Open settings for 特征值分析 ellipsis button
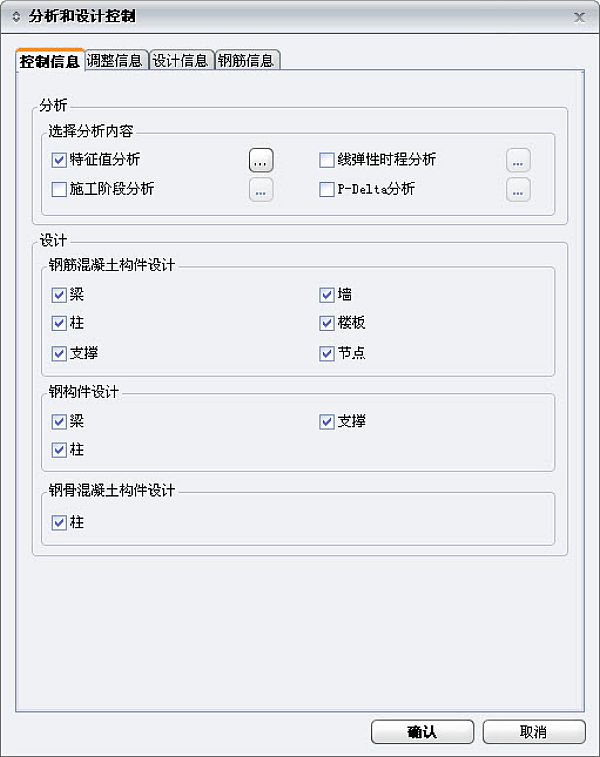The height and width of the screenshot is (757, 600). (260, 160)
